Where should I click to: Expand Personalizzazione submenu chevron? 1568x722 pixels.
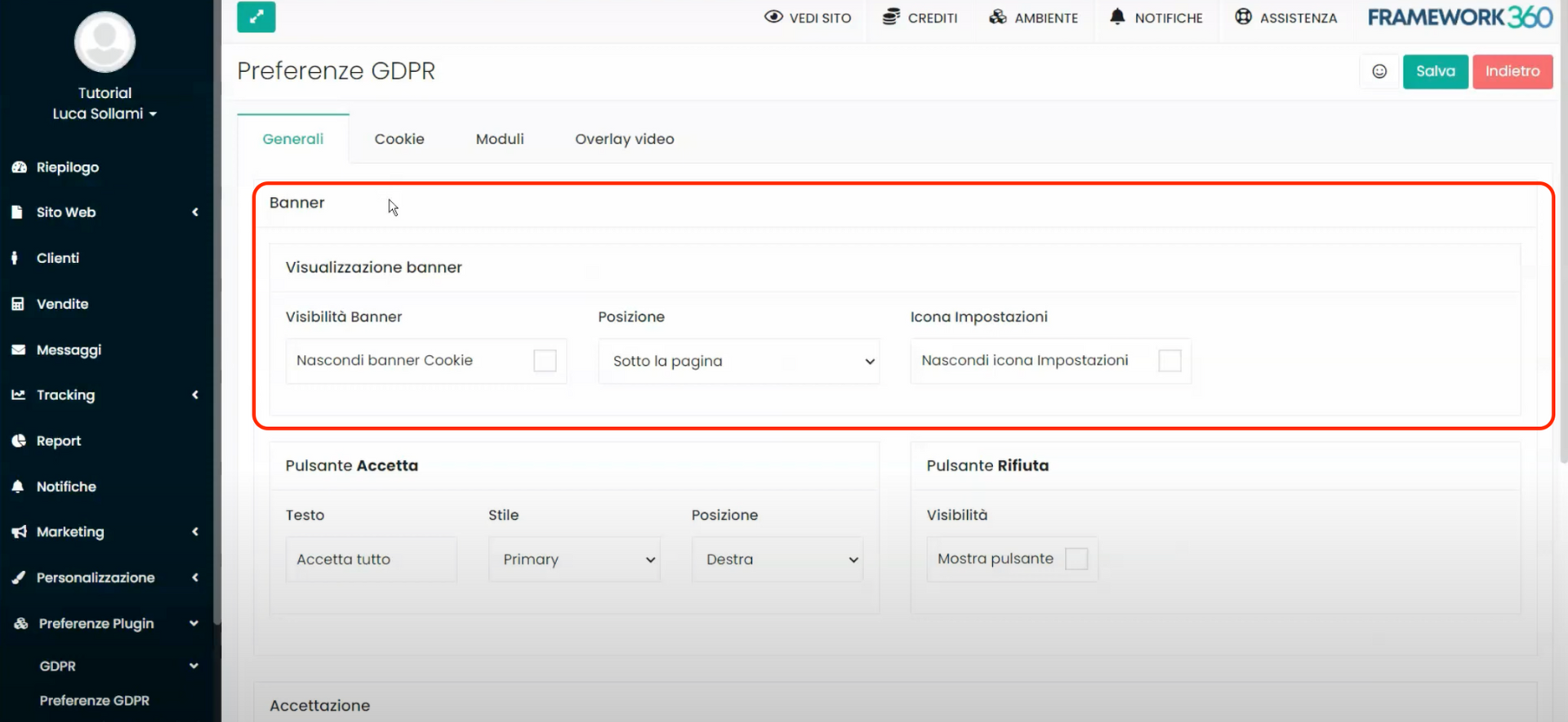(195, 577)
